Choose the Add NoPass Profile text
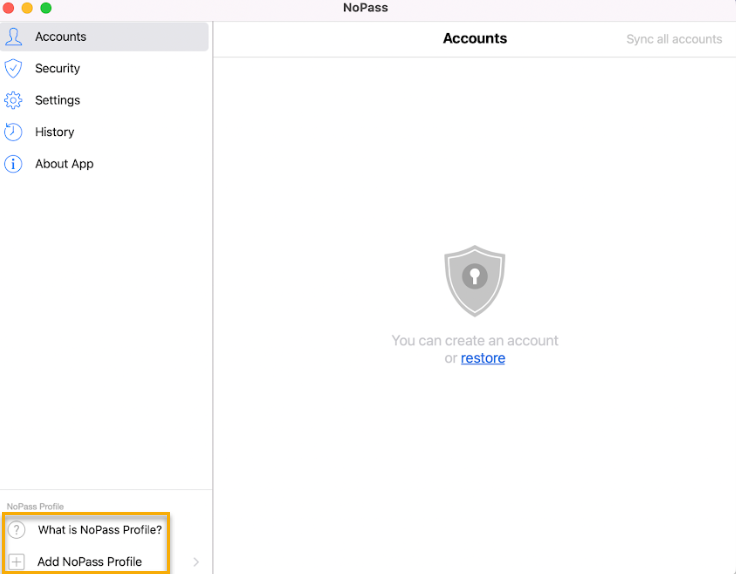736x574 pixels. pyautogui.click(x=89, y=561)
